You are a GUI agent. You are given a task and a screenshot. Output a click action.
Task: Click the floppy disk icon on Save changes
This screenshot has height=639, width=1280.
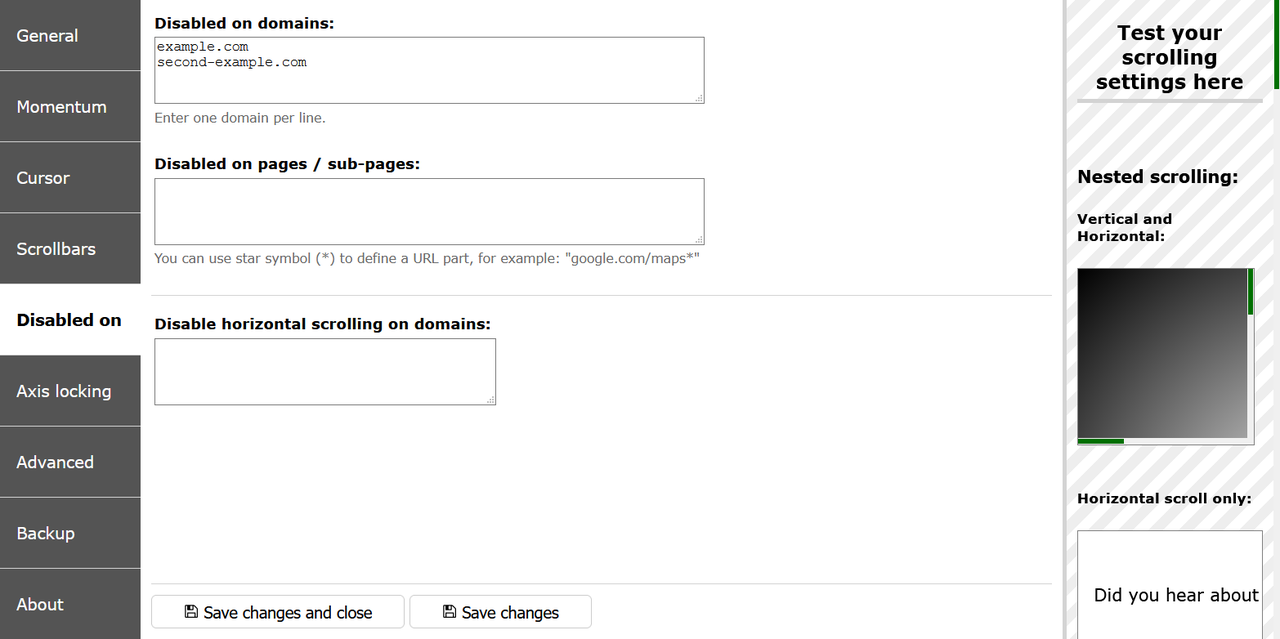pos(449,612)
